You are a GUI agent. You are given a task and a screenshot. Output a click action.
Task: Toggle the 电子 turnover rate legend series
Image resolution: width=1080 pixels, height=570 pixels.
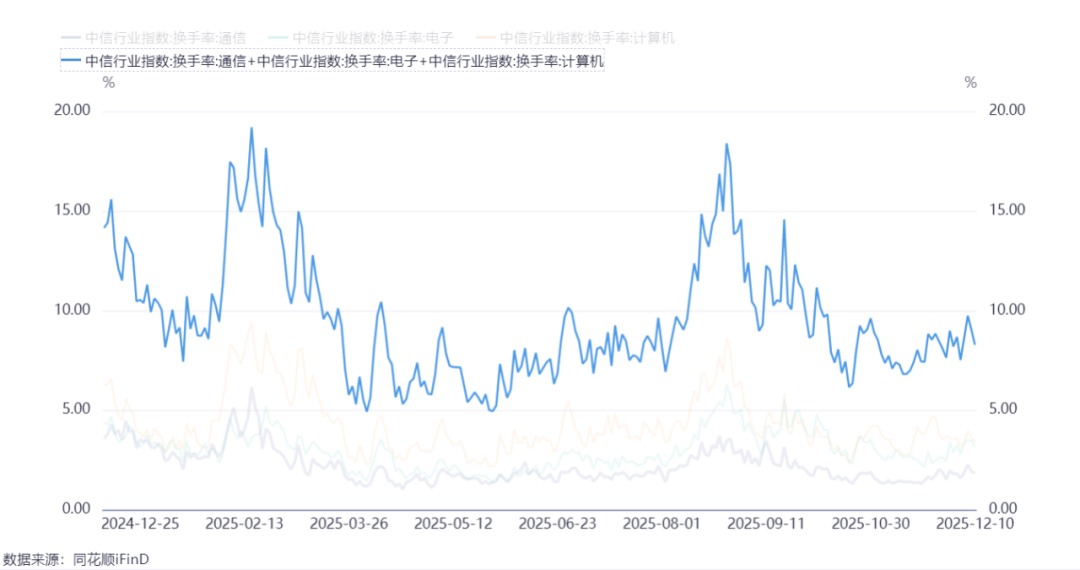pos(361,38)
